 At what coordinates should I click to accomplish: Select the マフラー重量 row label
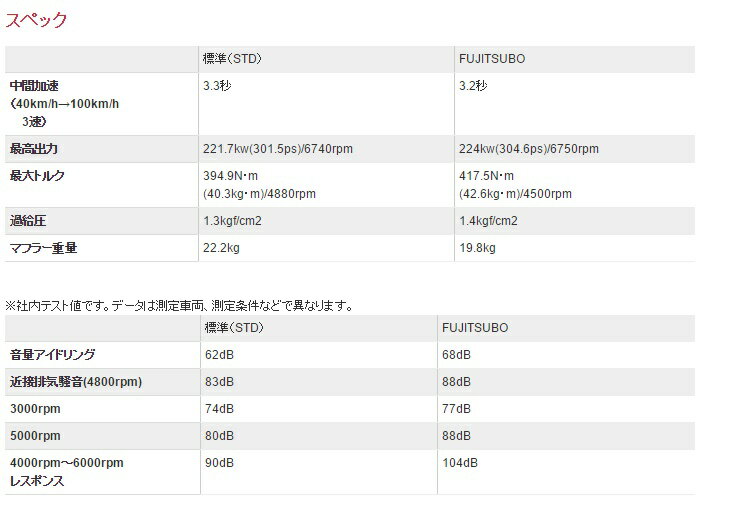43,248
